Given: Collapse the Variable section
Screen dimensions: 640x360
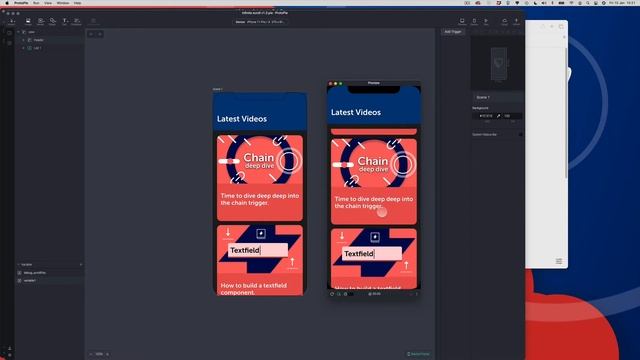Looking at the screenshot, I should (x=18, y=264).
